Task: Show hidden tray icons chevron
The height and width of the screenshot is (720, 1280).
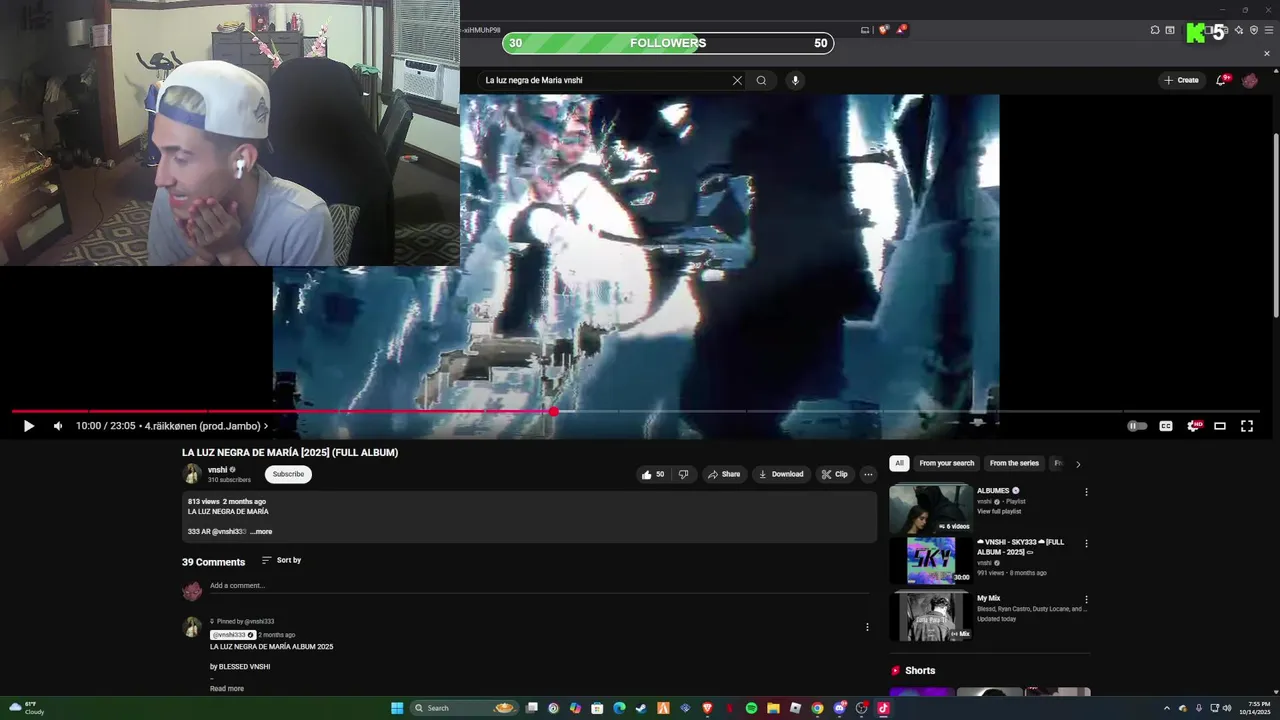Action: (1168, 708)
